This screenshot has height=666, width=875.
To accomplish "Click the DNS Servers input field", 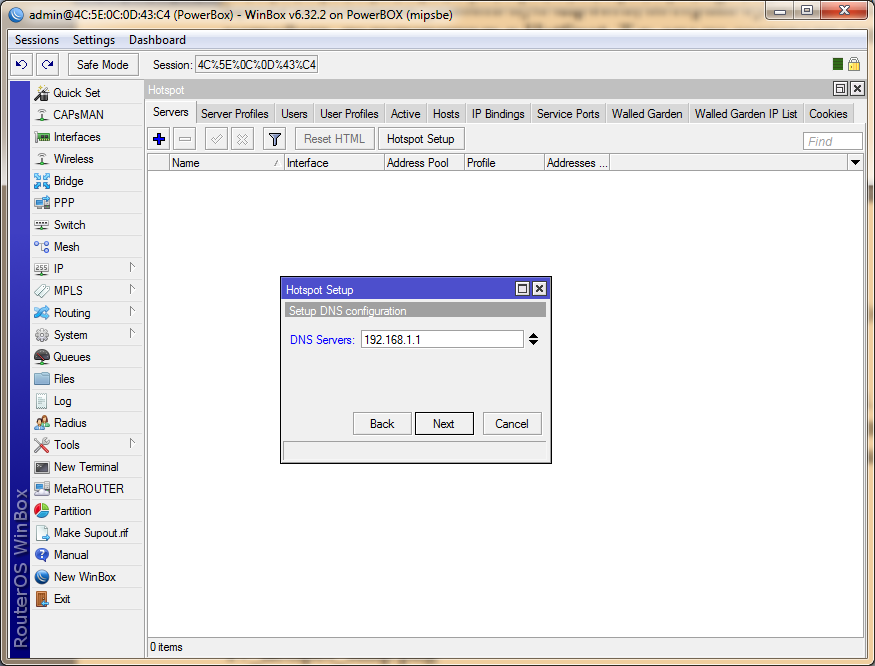I will coord(441,340).
